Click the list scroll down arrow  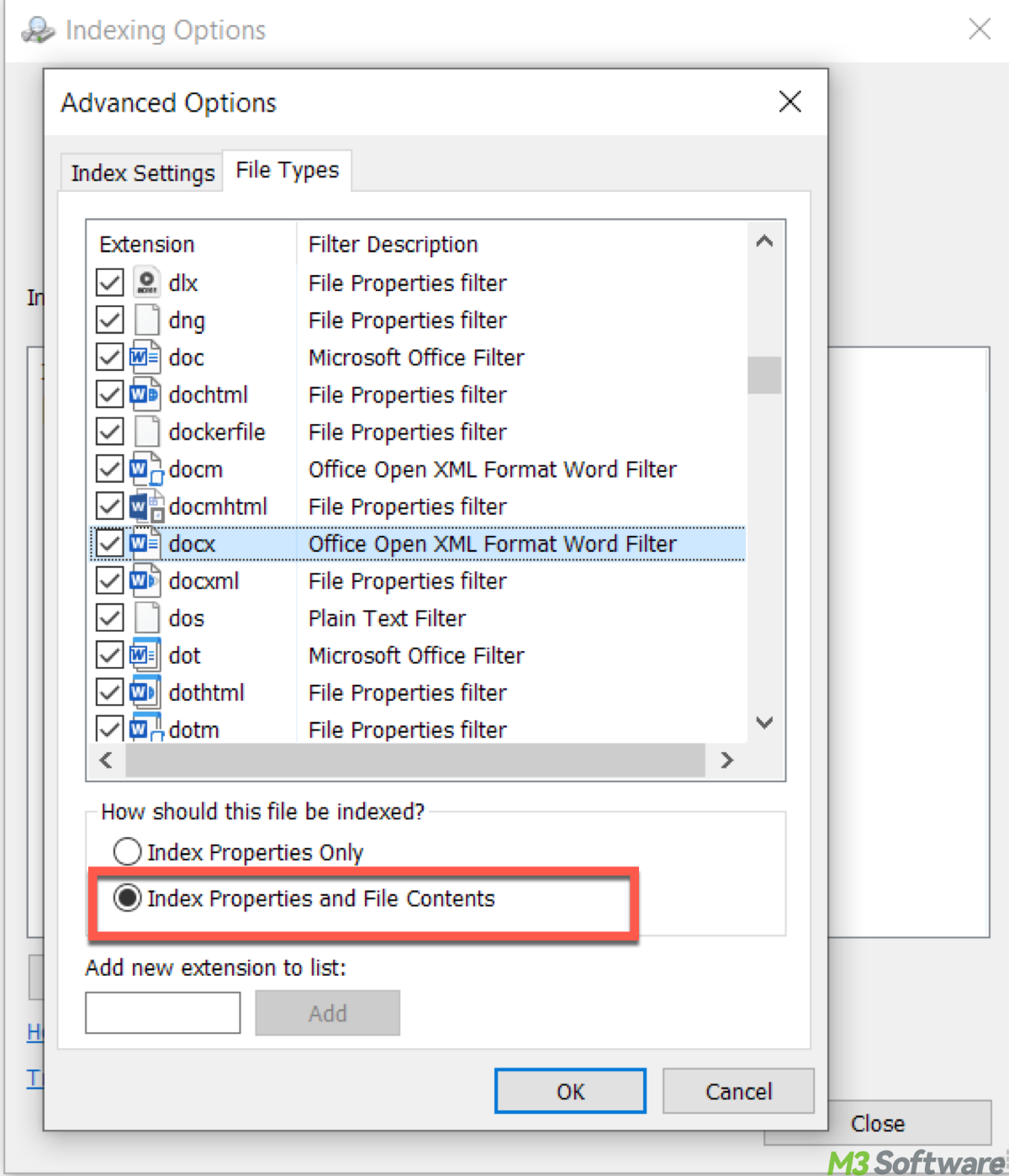tap(764, 722)
